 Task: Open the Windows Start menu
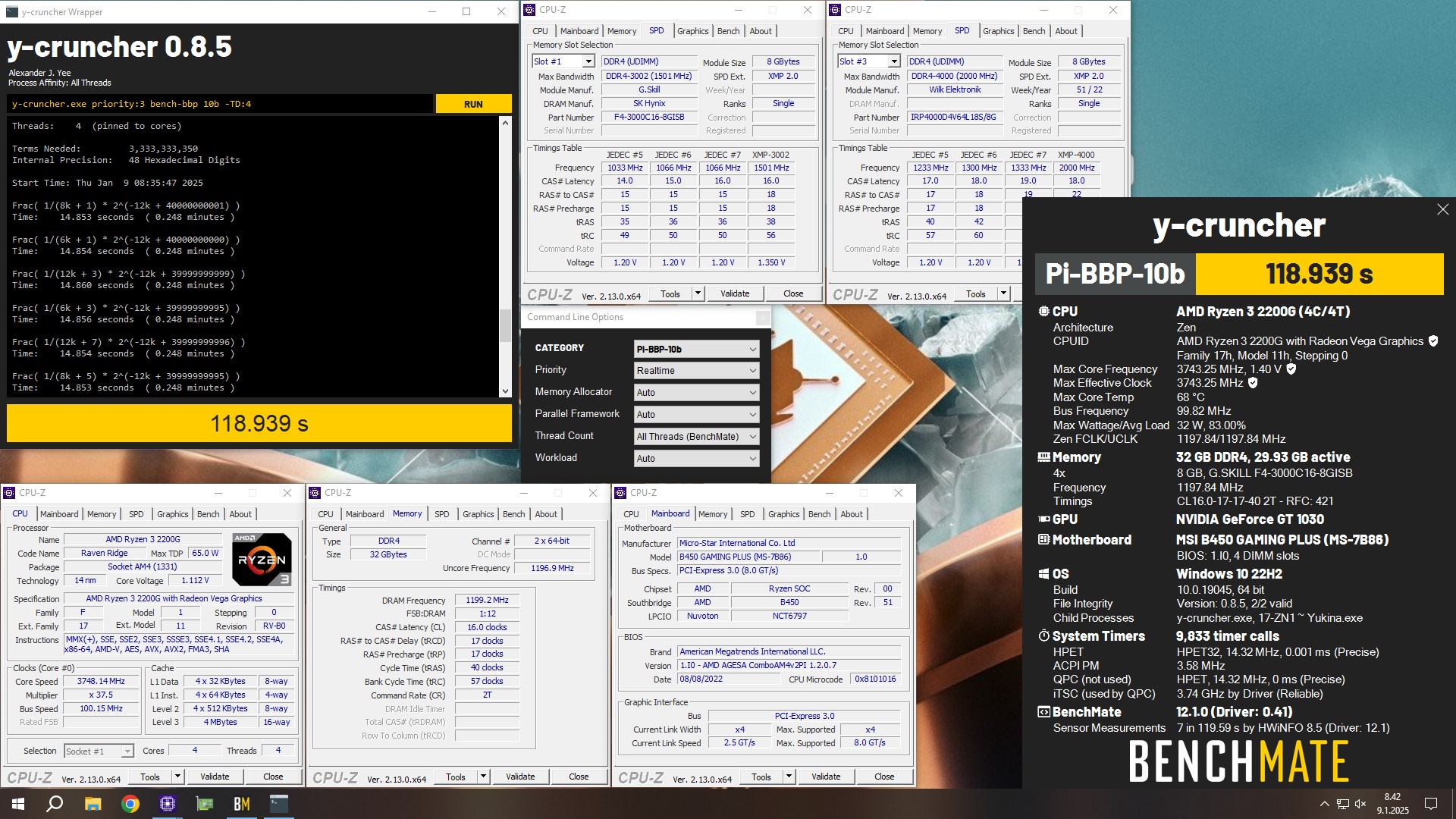click(x=18, y=804)
